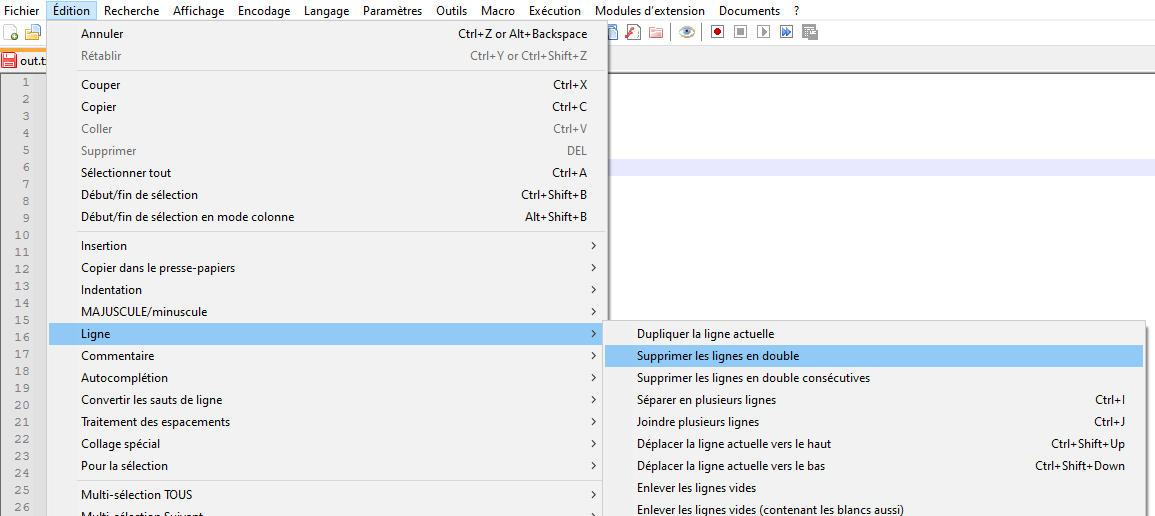Image resolution: width=1155 pixels, height=516 pixels.
Task: Select Sélectionner tout
Action: pos(328,173)
